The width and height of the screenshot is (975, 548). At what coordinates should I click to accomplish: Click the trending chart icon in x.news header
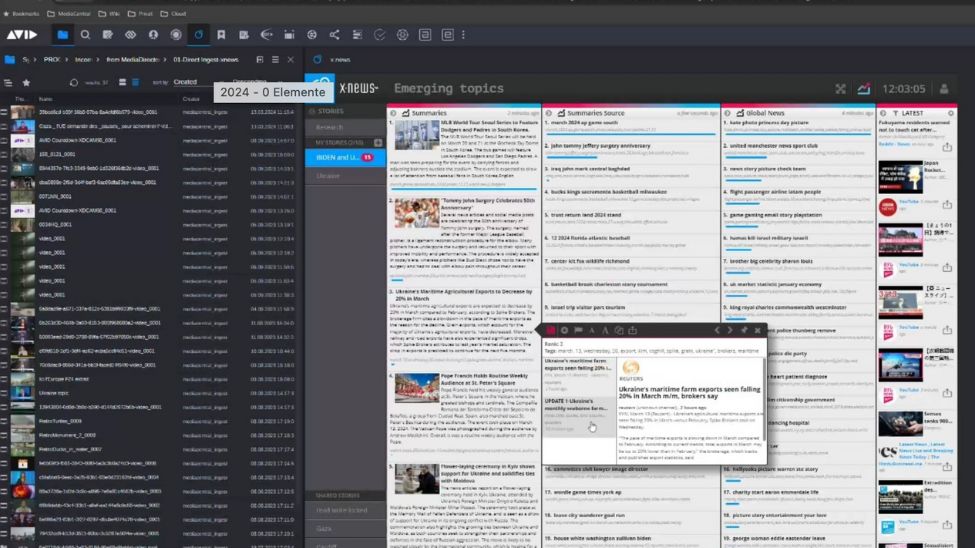pyautogui.click(x=864, y=89)
